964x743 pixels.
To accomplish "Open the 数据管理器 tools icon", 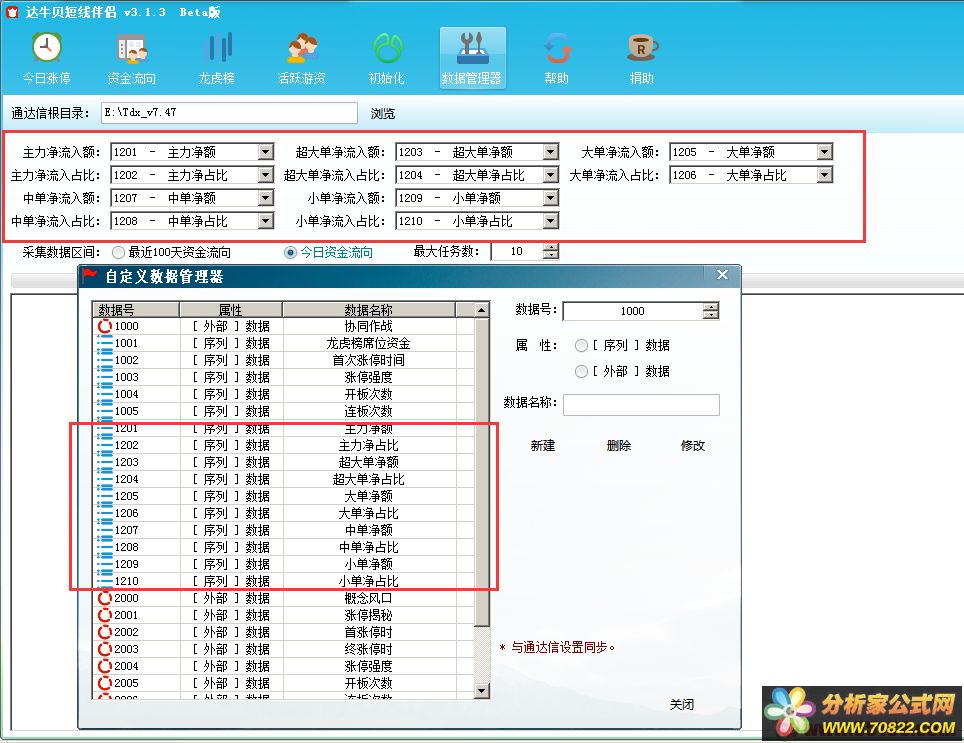I will point(472,58).
